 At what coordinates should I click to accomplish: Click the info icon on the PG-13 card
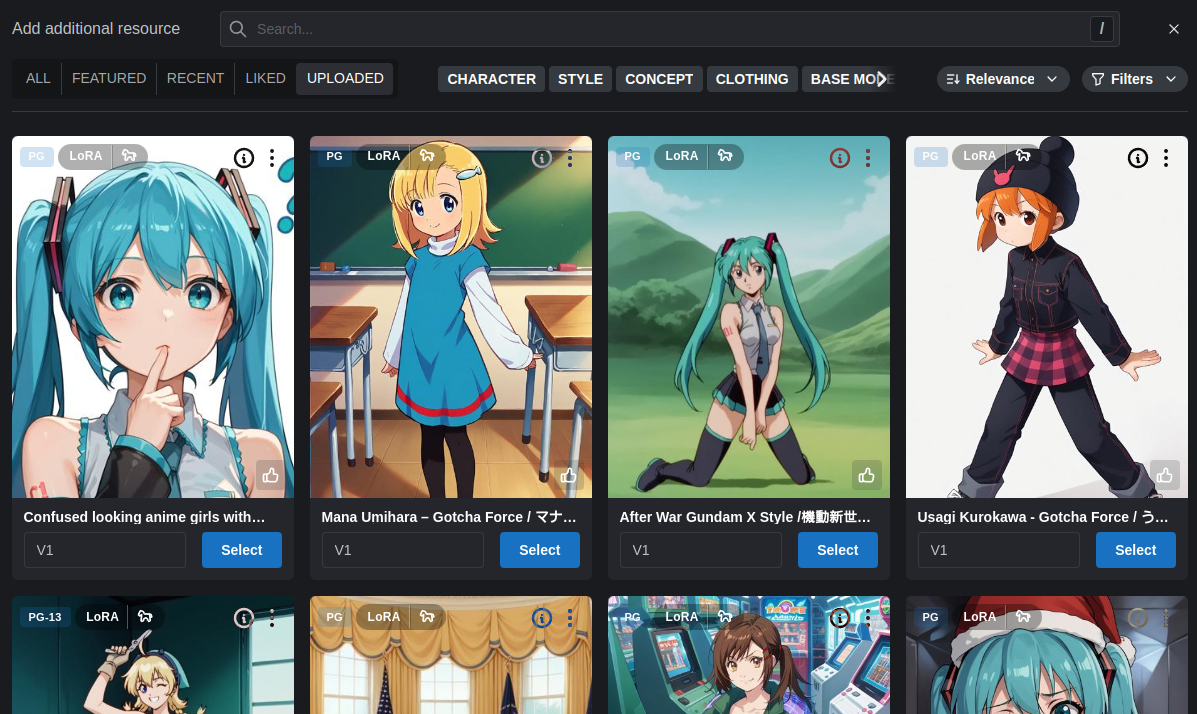(x=244, y=618)
